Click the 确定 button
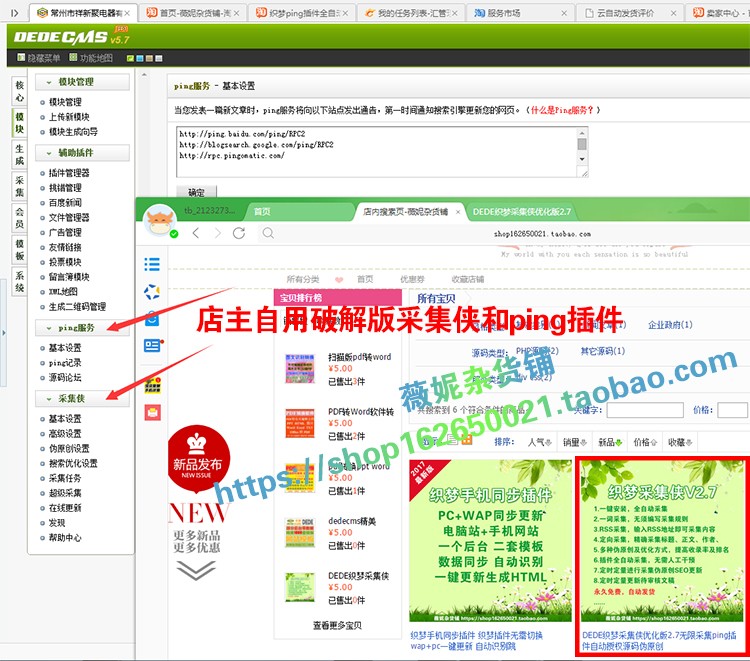The width and height of the screenshot is (750, 661). pyautogui.click(x=196, y=192)
